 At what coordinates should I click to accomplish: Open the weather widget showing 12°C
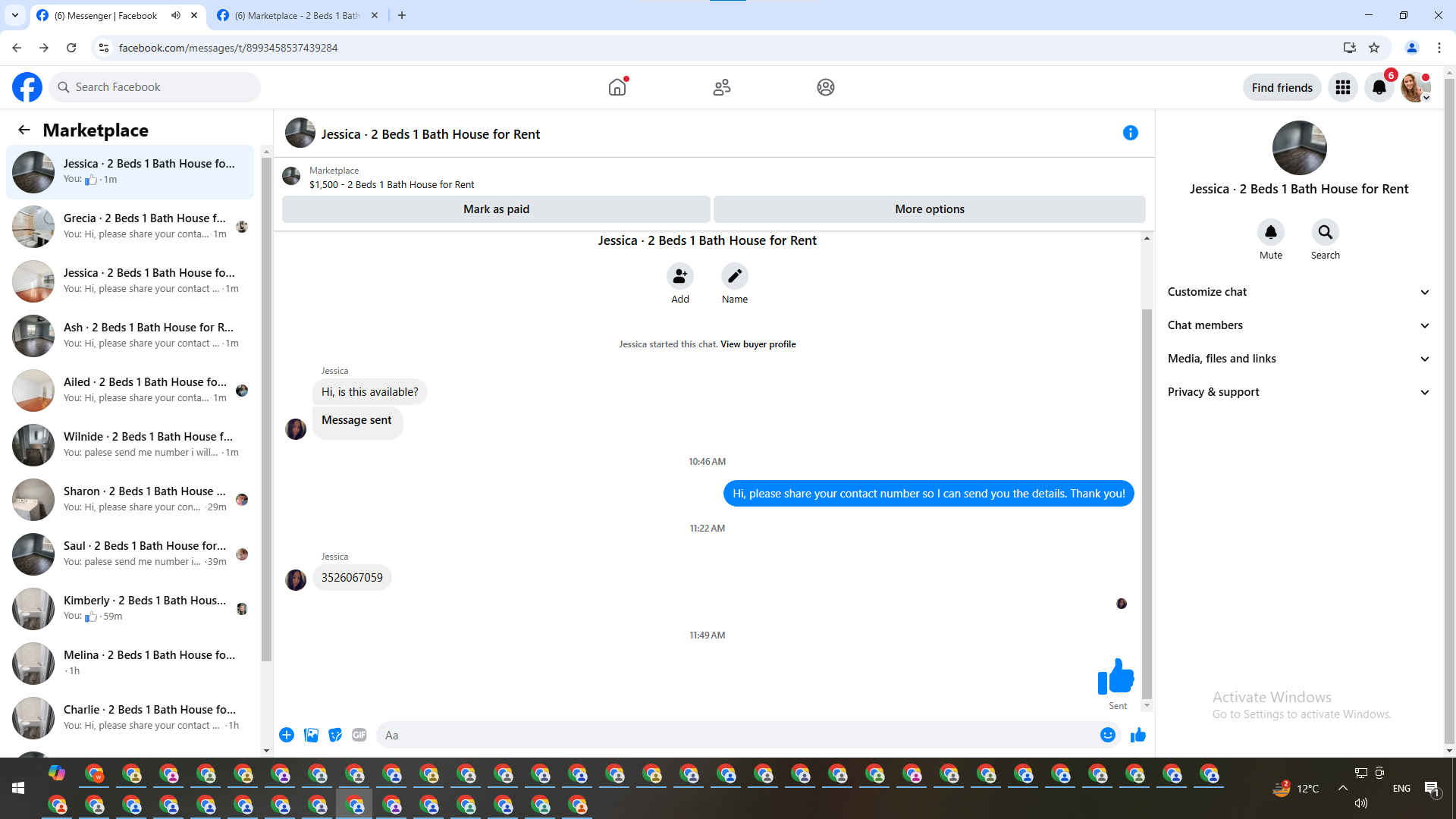click(1295, 789)
